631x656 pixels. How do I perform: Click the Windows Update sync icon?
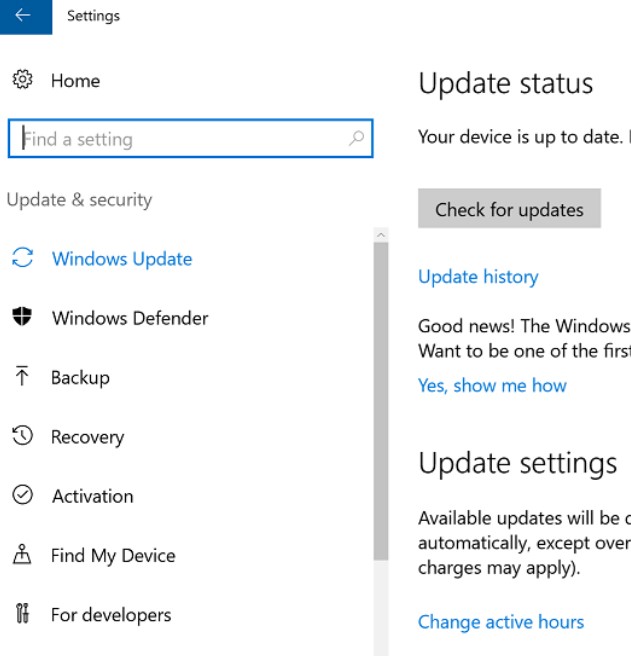tap(22, 257)
